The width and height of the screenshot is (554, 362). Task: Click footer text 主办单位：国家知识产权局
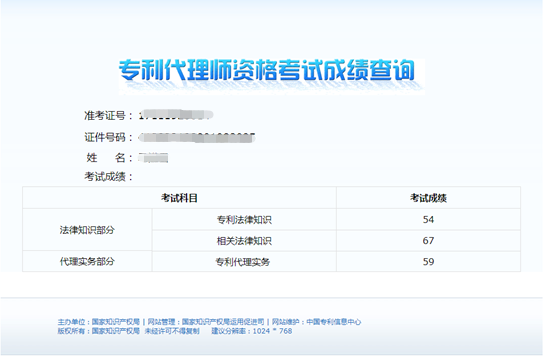(x=99, y=322)
